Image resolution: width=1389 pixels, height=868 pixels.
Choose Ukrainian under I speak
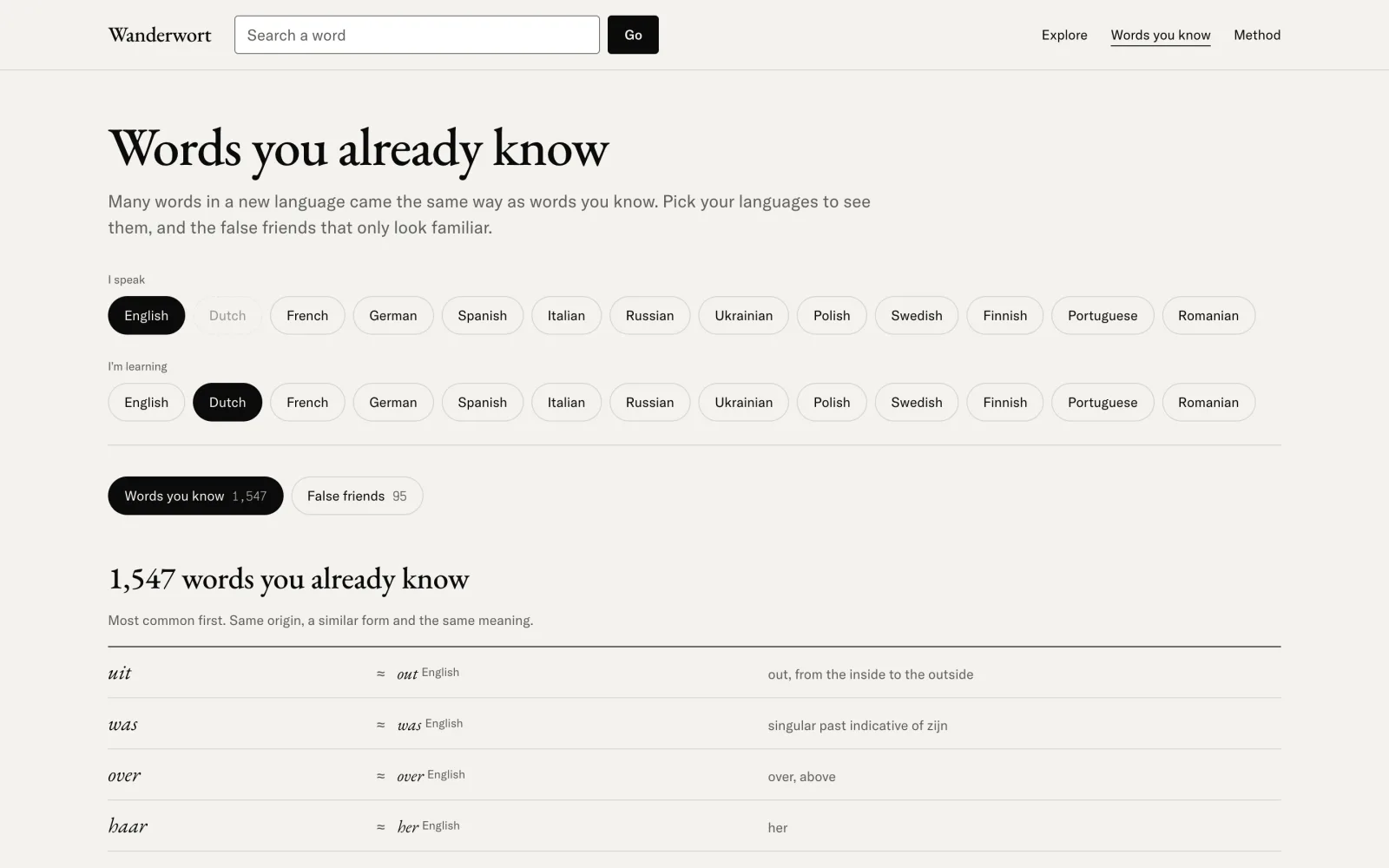point(744,316)
